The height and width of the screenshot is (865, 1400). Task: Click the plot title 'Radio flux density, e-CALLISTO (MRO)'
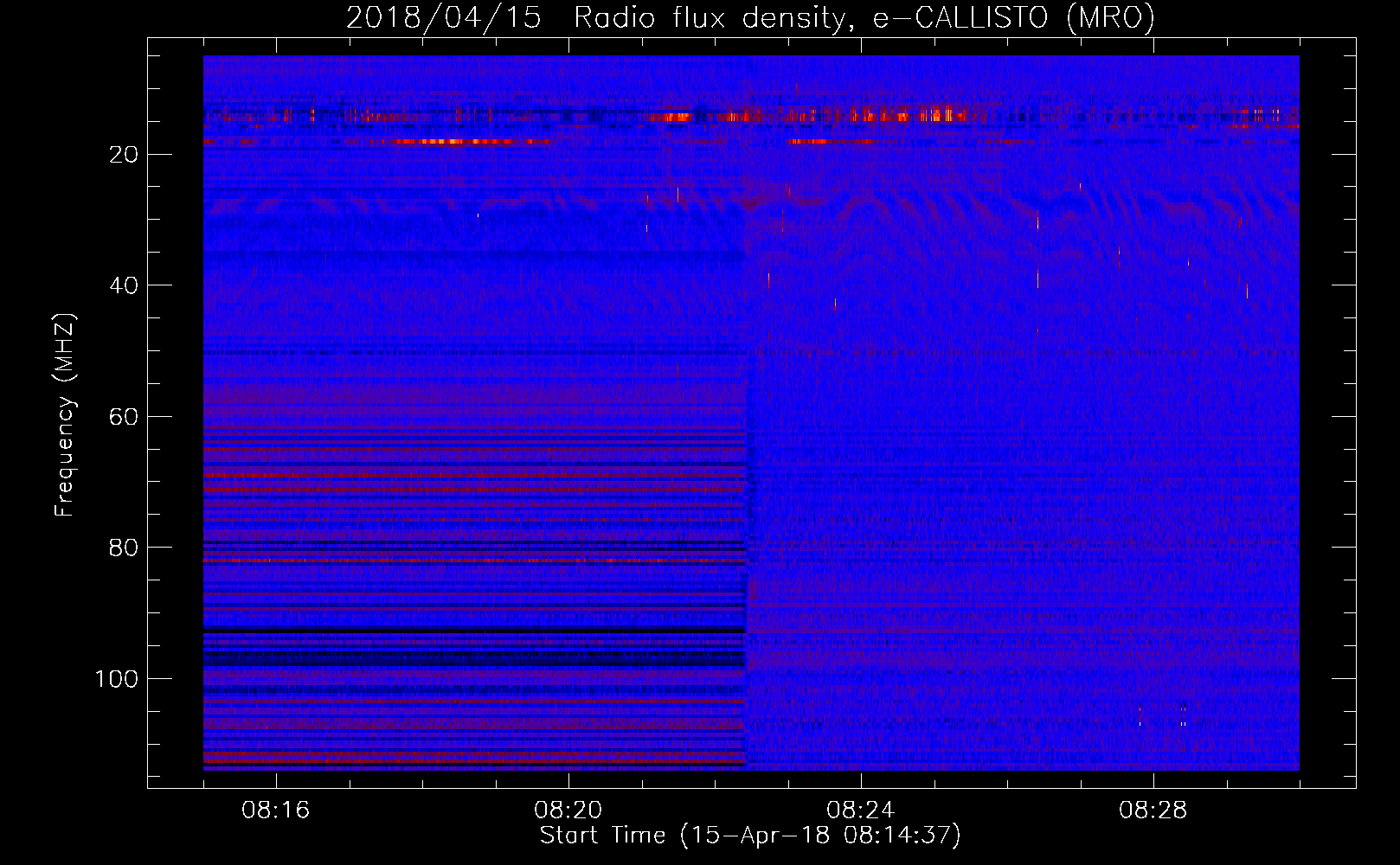point(864,18)
